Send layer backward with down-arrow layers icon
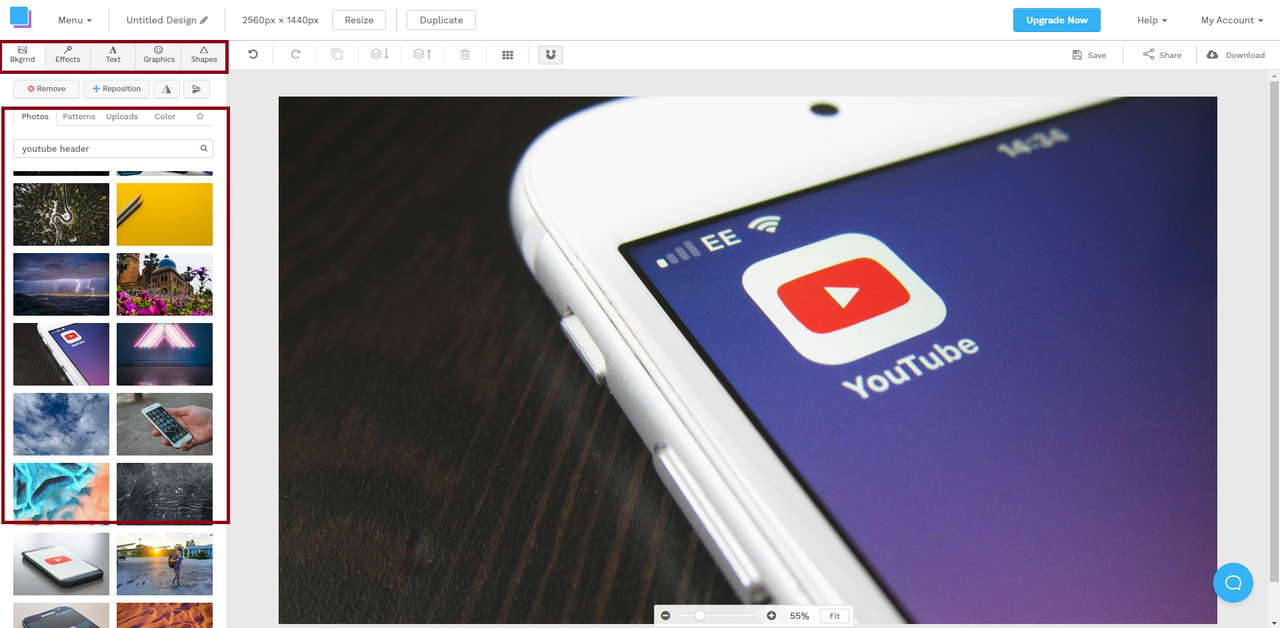The image size is (1280, 628). [x=380, y=54]
